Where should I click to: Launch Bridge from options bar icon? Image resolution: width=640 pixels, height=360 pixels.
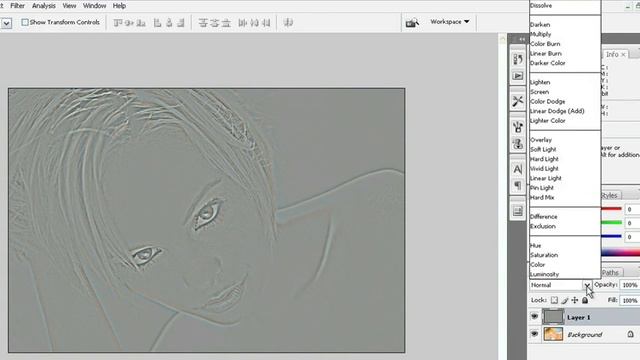pos(412,22)
